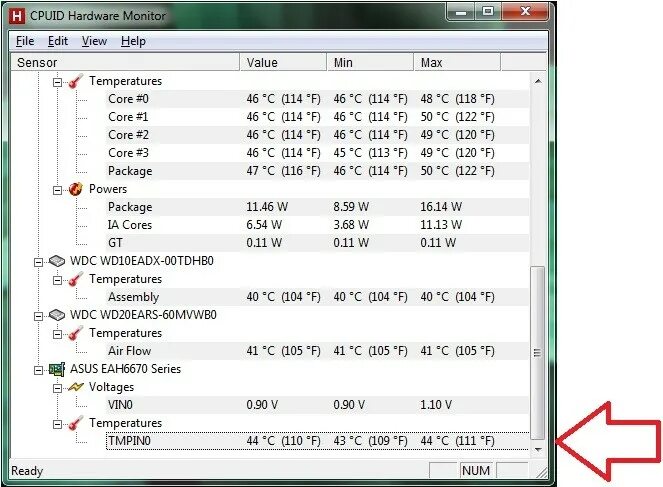This screenshot has height=487, width=663.
Task: Select the Core #0 row
Action: (x=317, y=99)
